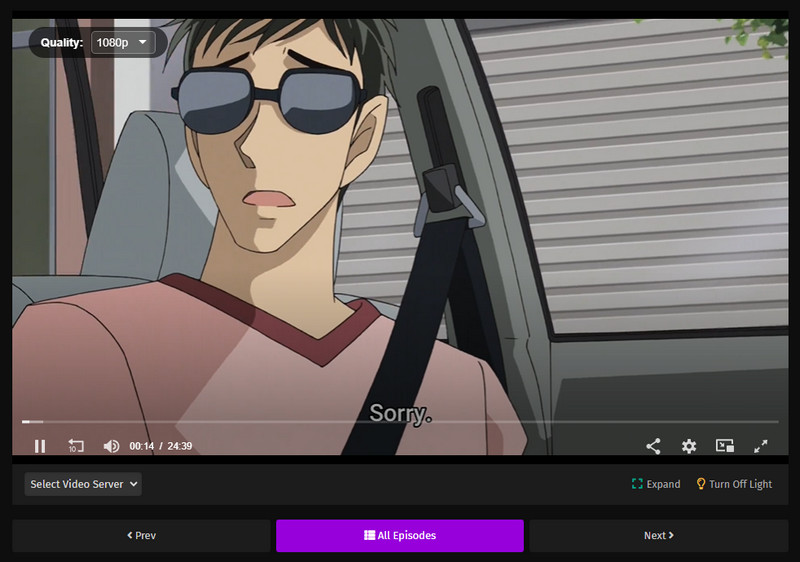Rewind the video 10 seconds
The image size is (800, 562).
(76, 446)
